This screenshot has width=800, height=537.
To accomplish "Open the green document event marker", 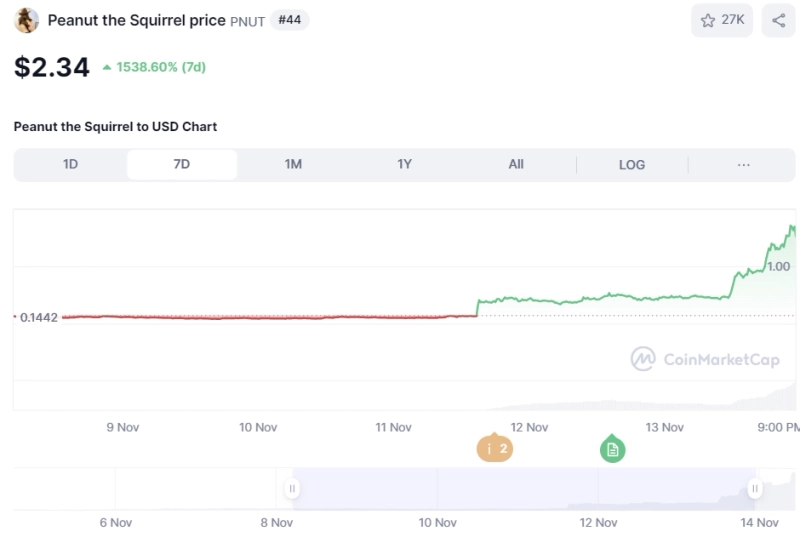I will 613,450.
